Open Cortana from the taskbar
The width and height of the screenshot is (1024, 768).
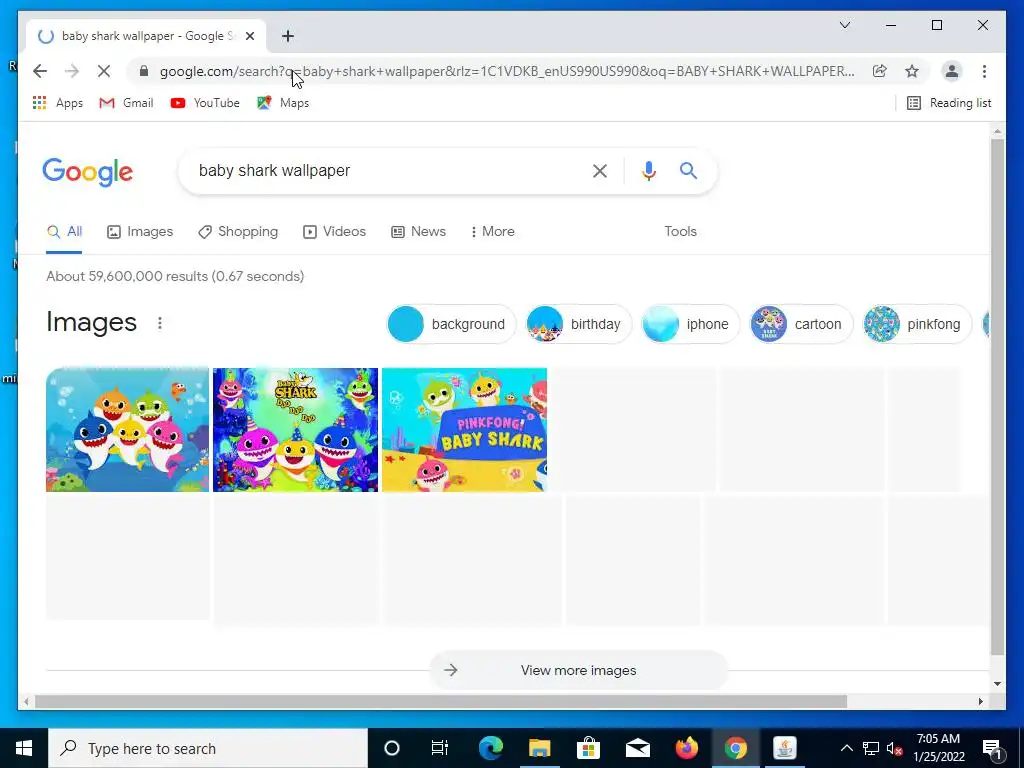tap(392, 748)
